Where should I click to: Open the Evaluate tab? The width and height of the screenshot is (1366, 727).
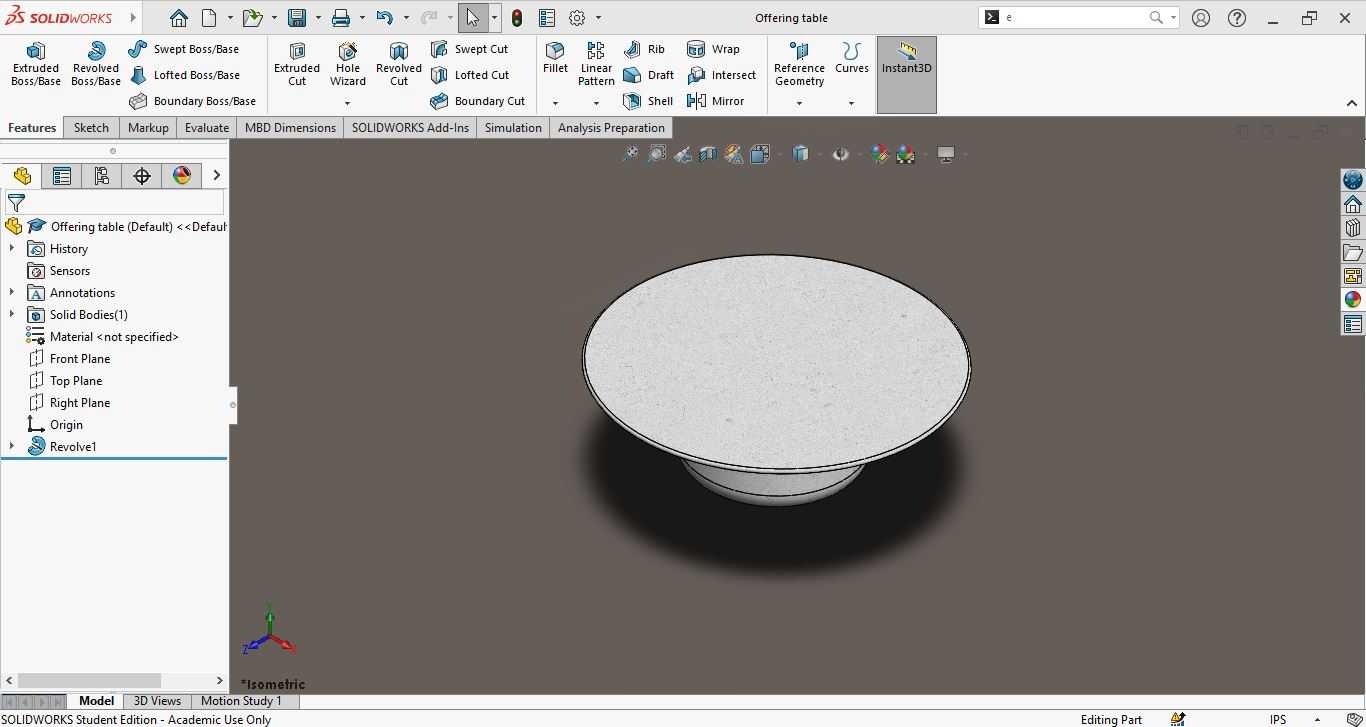[x=207, y=128]
